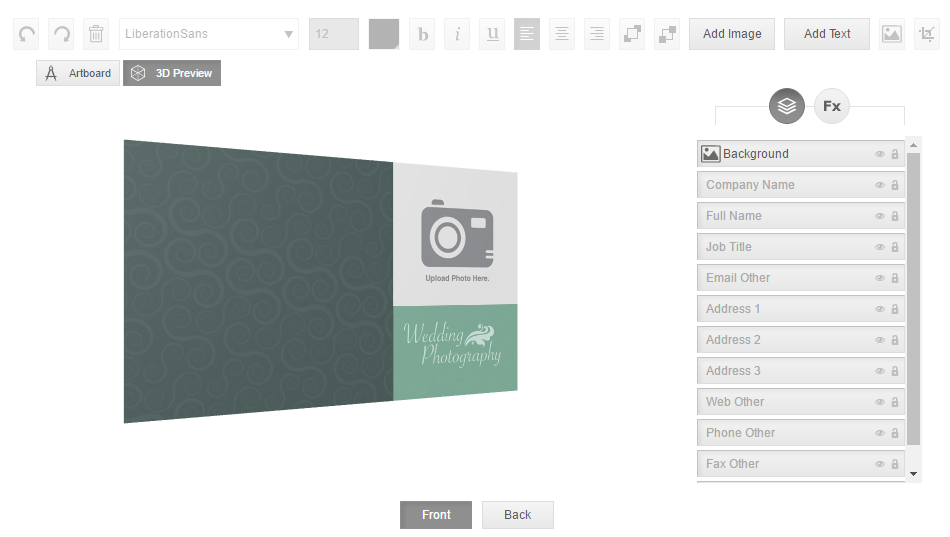Align text left
950x537 pixels.
tap(527, 34)
